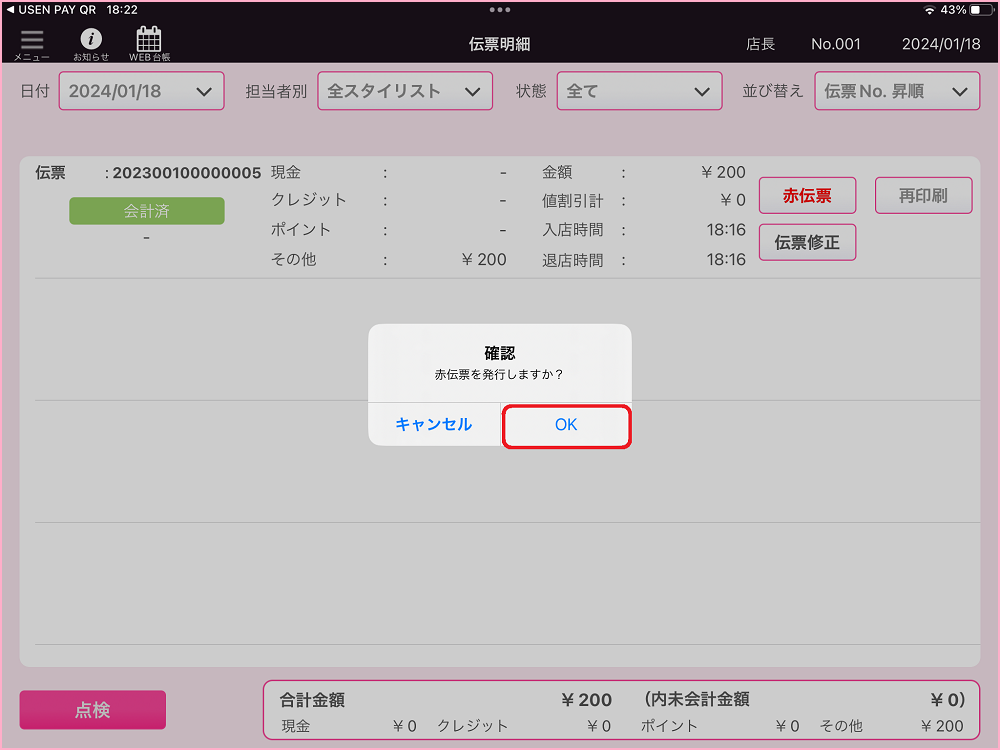Open the WEB台帳 calendar icon

pos(149,42)
